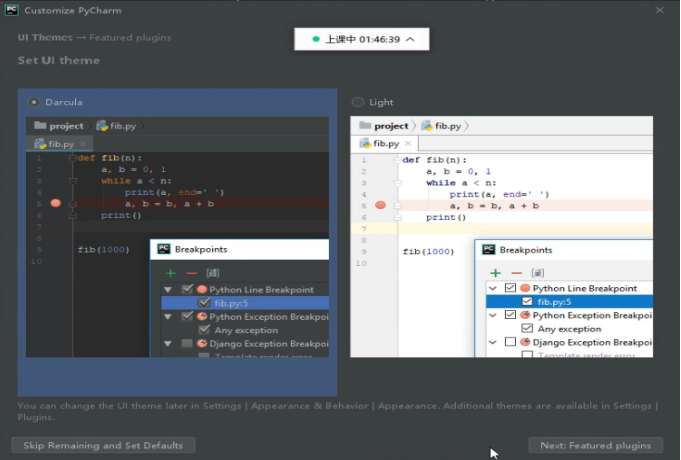Click Skip Remaining and Set Defaults

point(103,445)
